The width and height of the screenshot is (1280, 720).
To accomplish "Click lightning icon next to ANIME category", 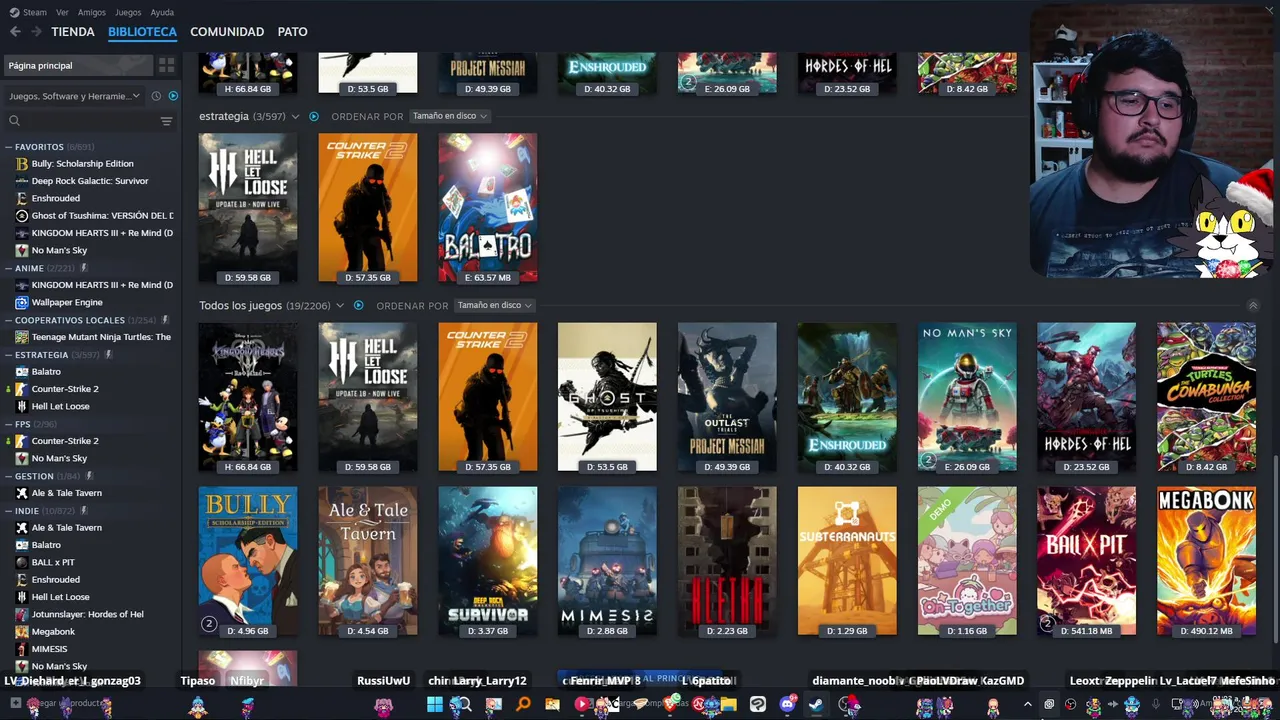I will [x=84, y=268].
